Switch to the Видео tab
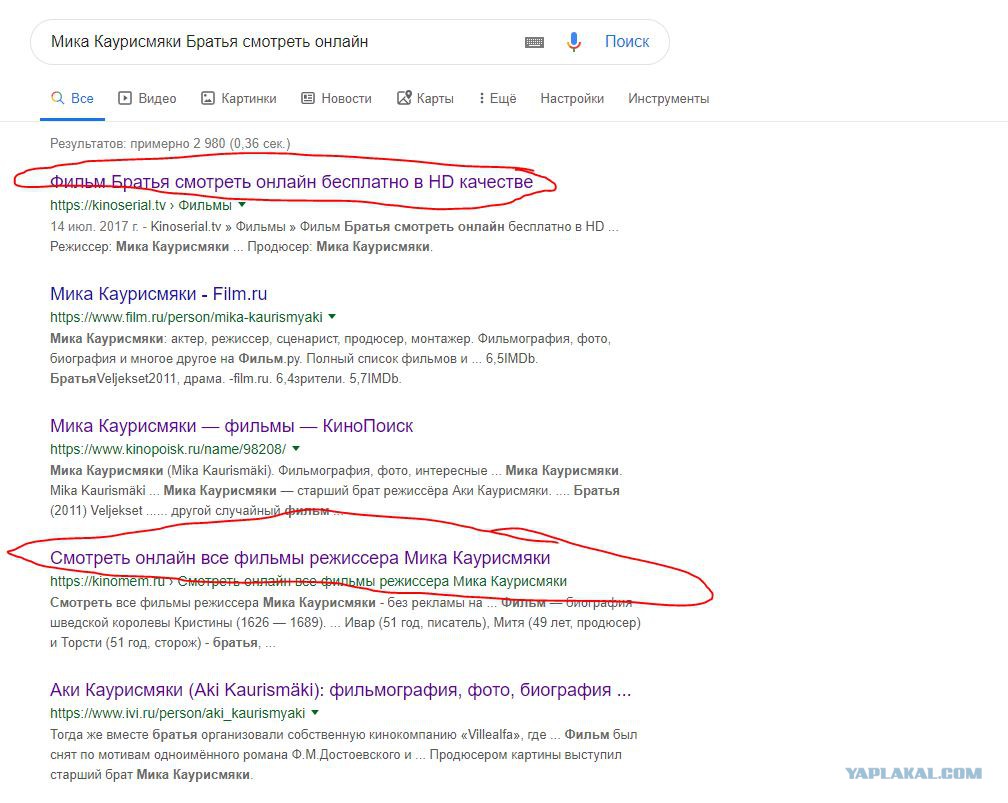 [147, 98]
